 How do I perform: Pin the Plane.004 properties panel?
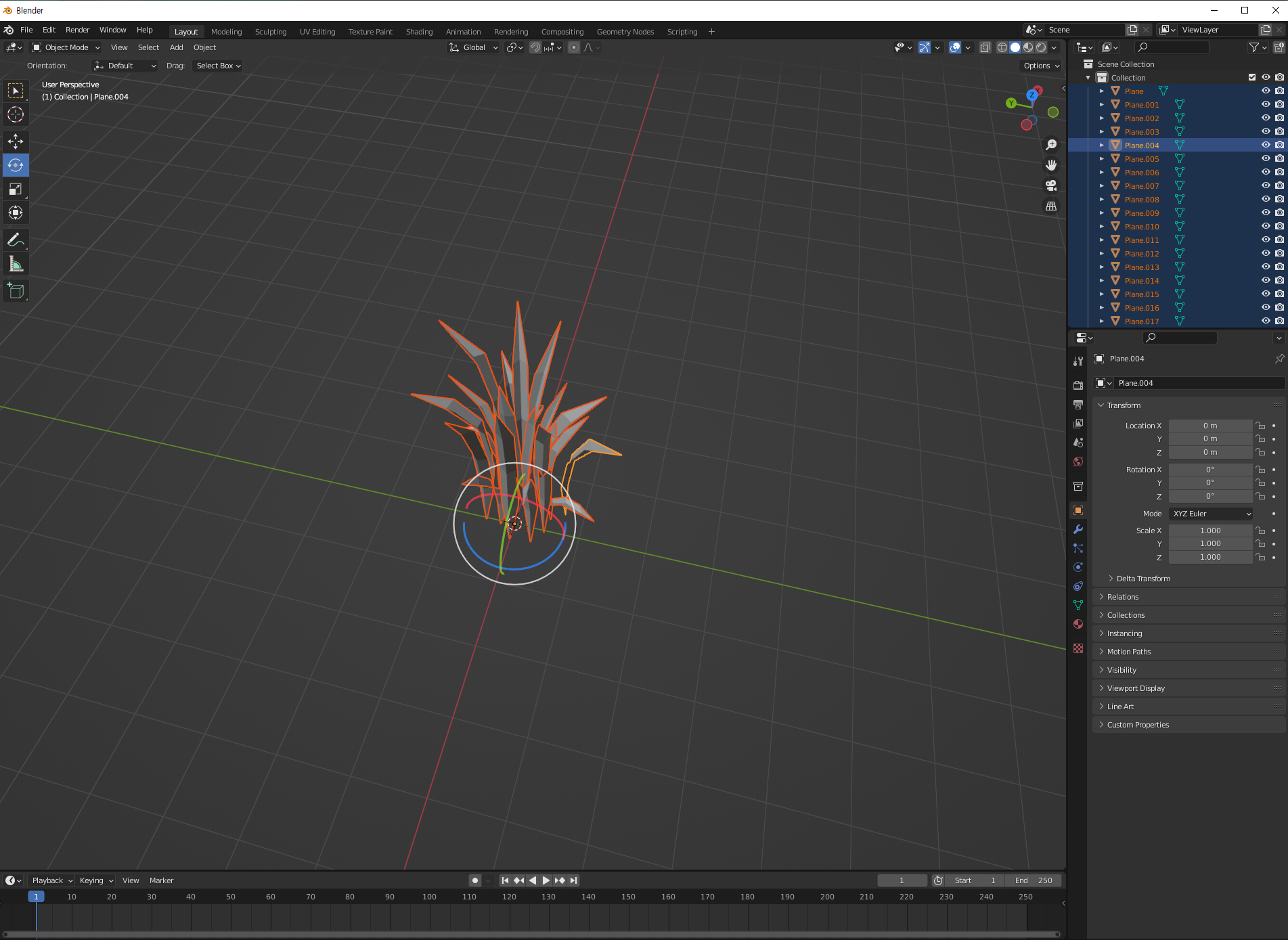(x=1279, y=359)
